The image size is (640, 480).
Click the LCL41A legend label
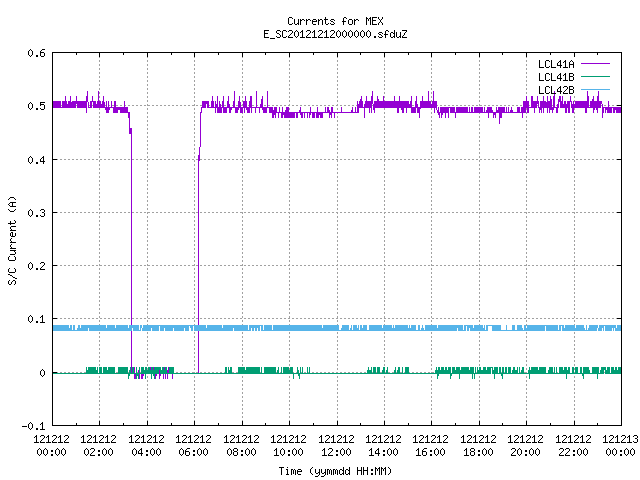556,64
